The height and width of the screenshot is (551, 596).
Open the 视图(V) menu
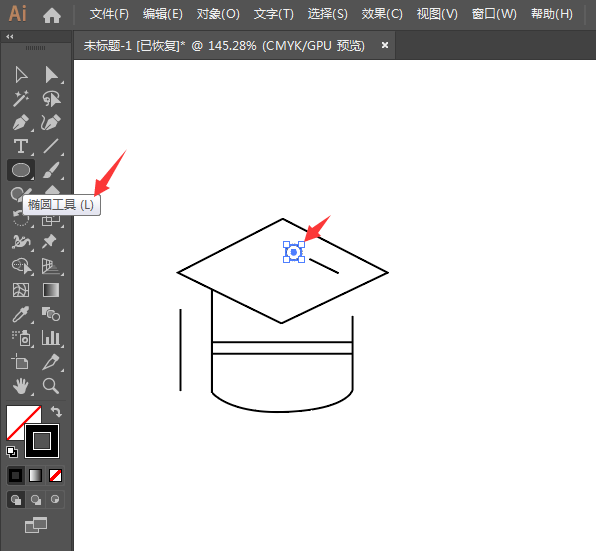coord(437,14)
